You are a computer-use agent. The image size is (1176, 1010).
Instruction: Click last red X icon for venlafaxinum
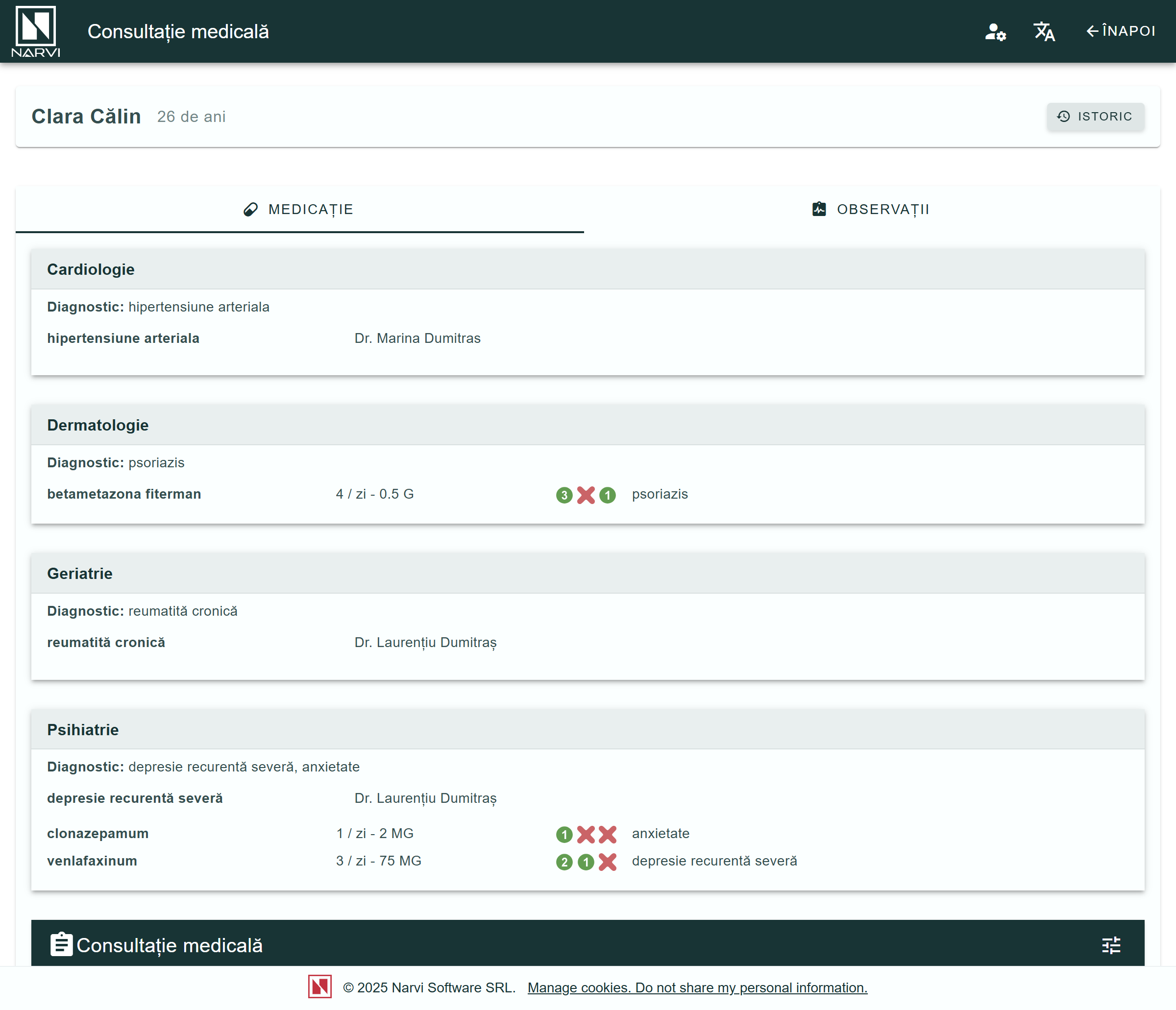[x=607, y=862]
